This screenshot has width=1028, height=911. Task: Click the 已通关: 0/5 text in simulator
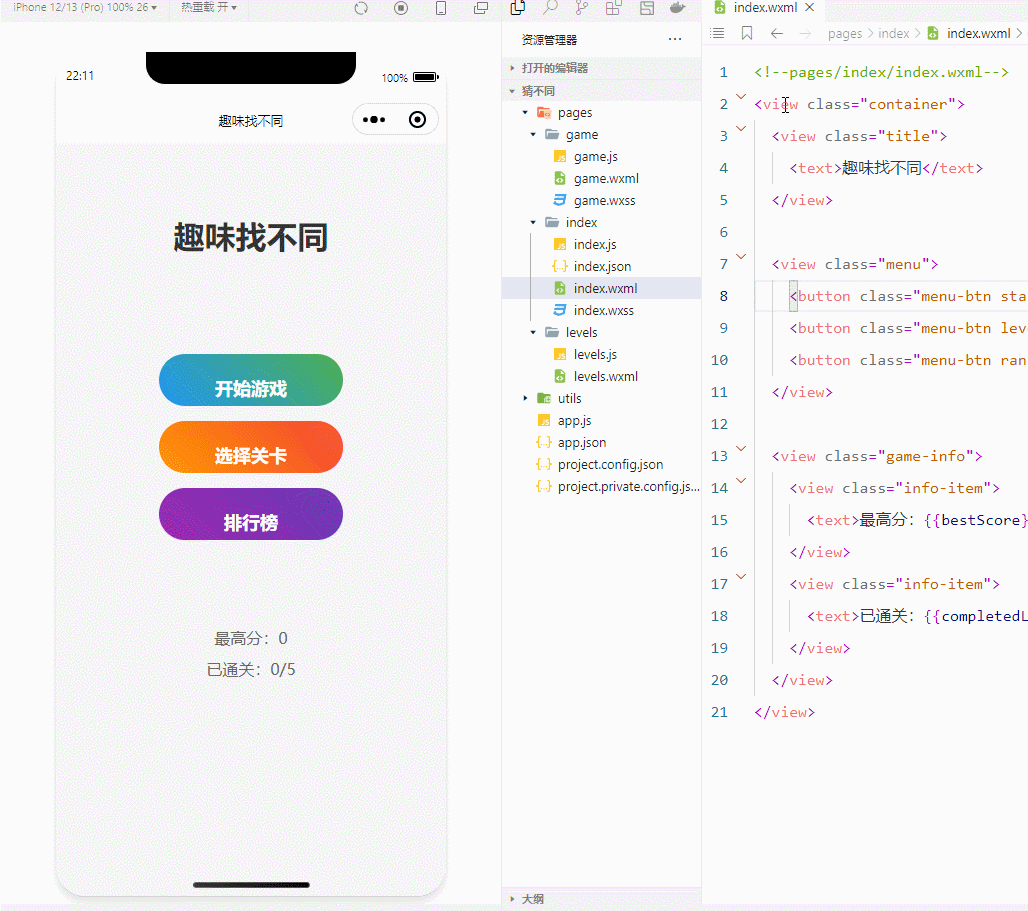(x=250, y=670)
